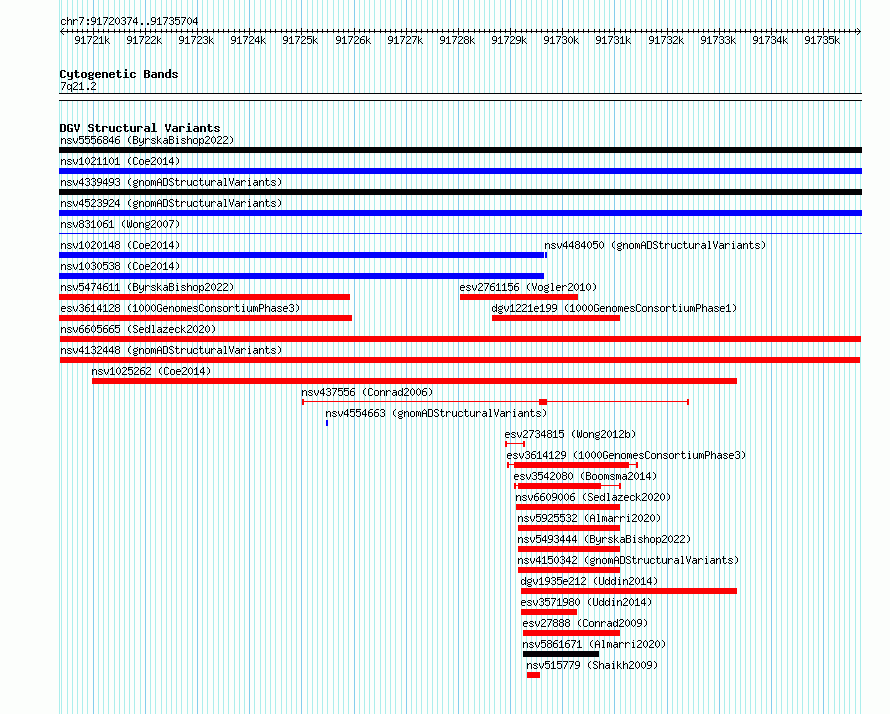Click the red esv3571980 variant bar
The image size is (890, 714).
tap(549, 612)
